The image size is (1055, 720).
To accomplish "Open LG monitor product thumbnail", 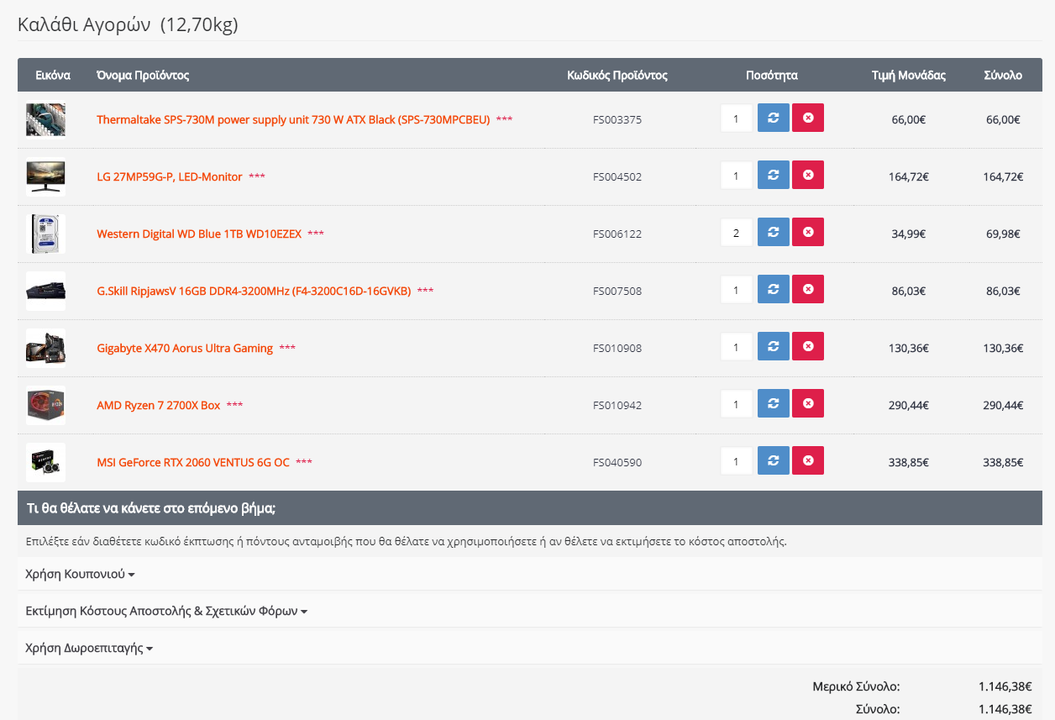I will click(46, 176).
